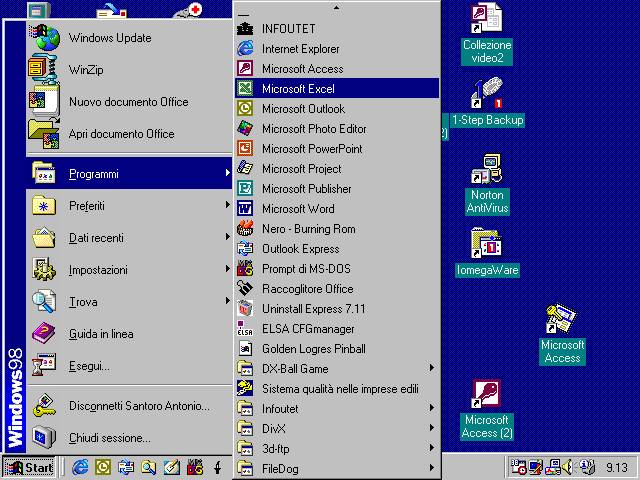Expand the DivX folder arrow
This screenshot has width=640, height=480.
[431, 428]
